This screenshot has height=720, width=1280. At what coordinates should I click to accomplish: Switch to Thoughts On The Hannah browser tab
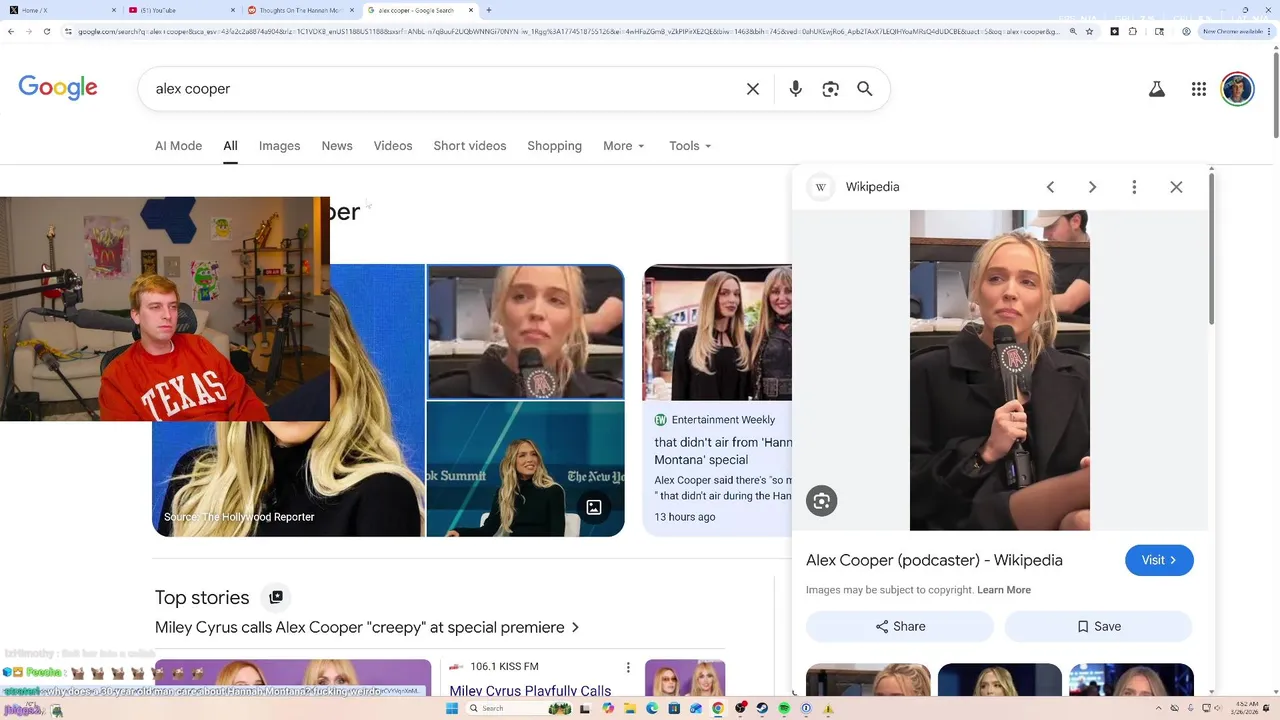[300, 10]
